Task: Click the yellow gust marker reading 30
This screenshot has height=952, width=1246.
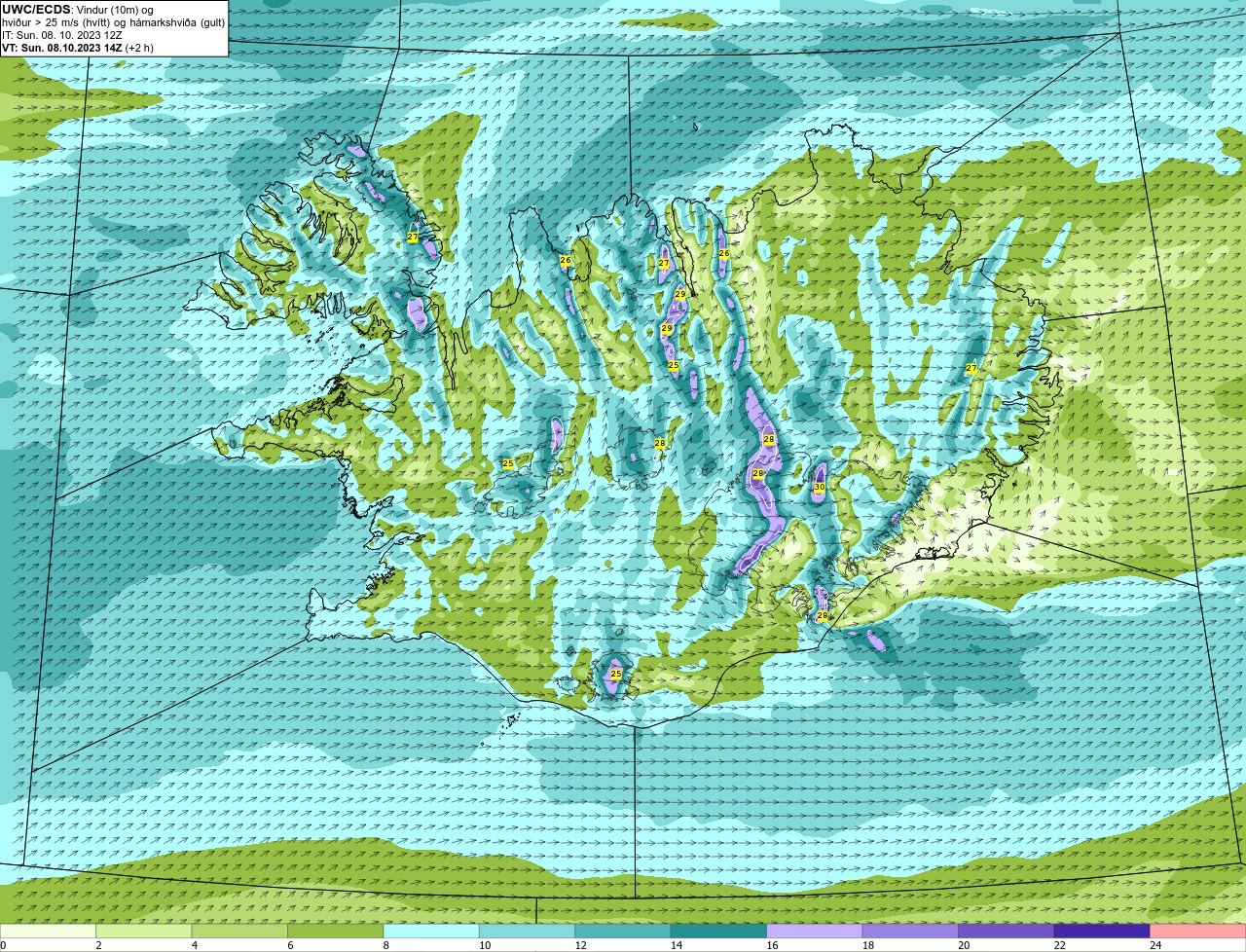Action: pyautogui.click(x=819, y=487)
